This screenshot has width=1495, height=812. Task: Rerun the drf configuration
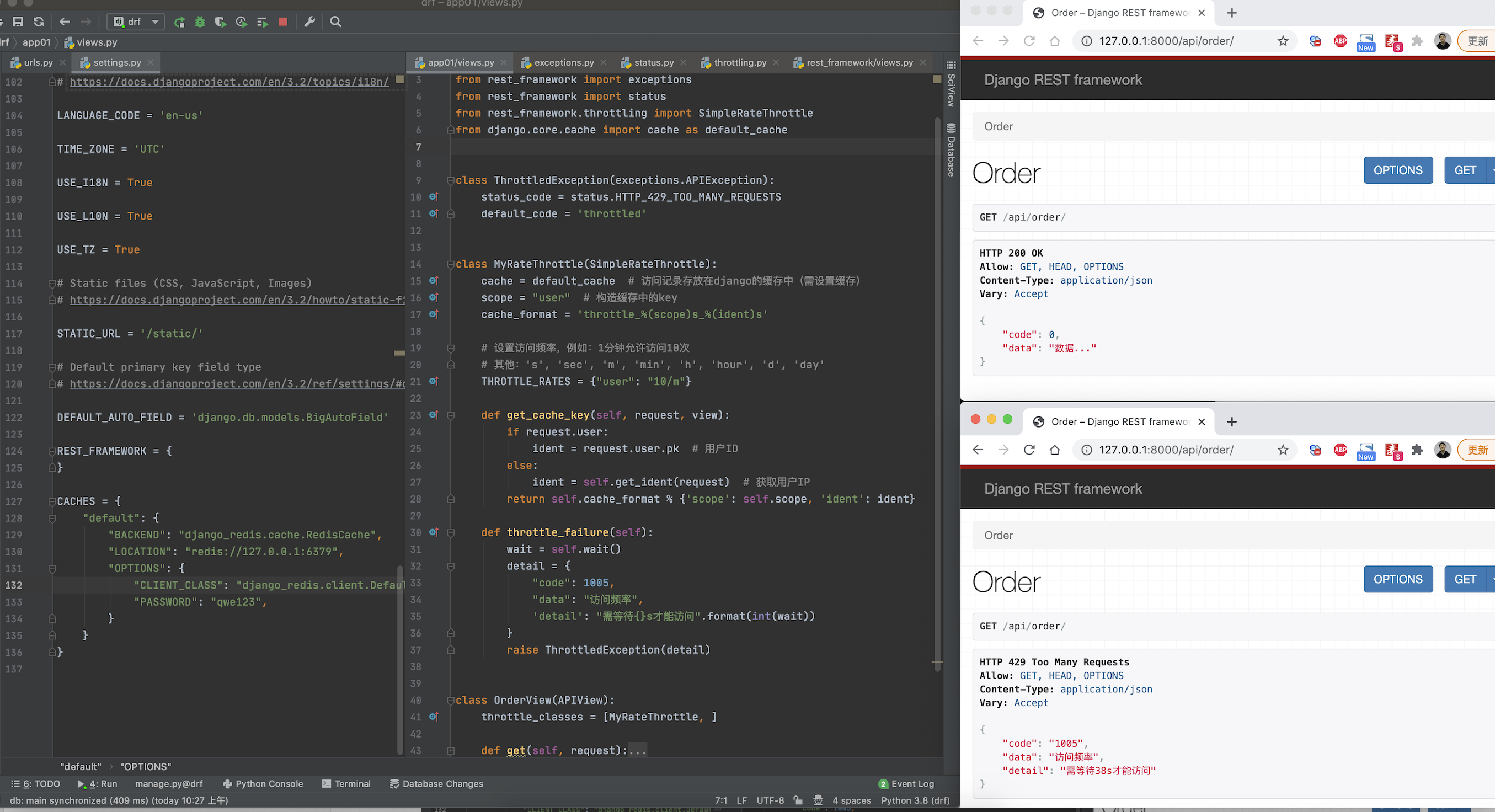coord(179,22)
